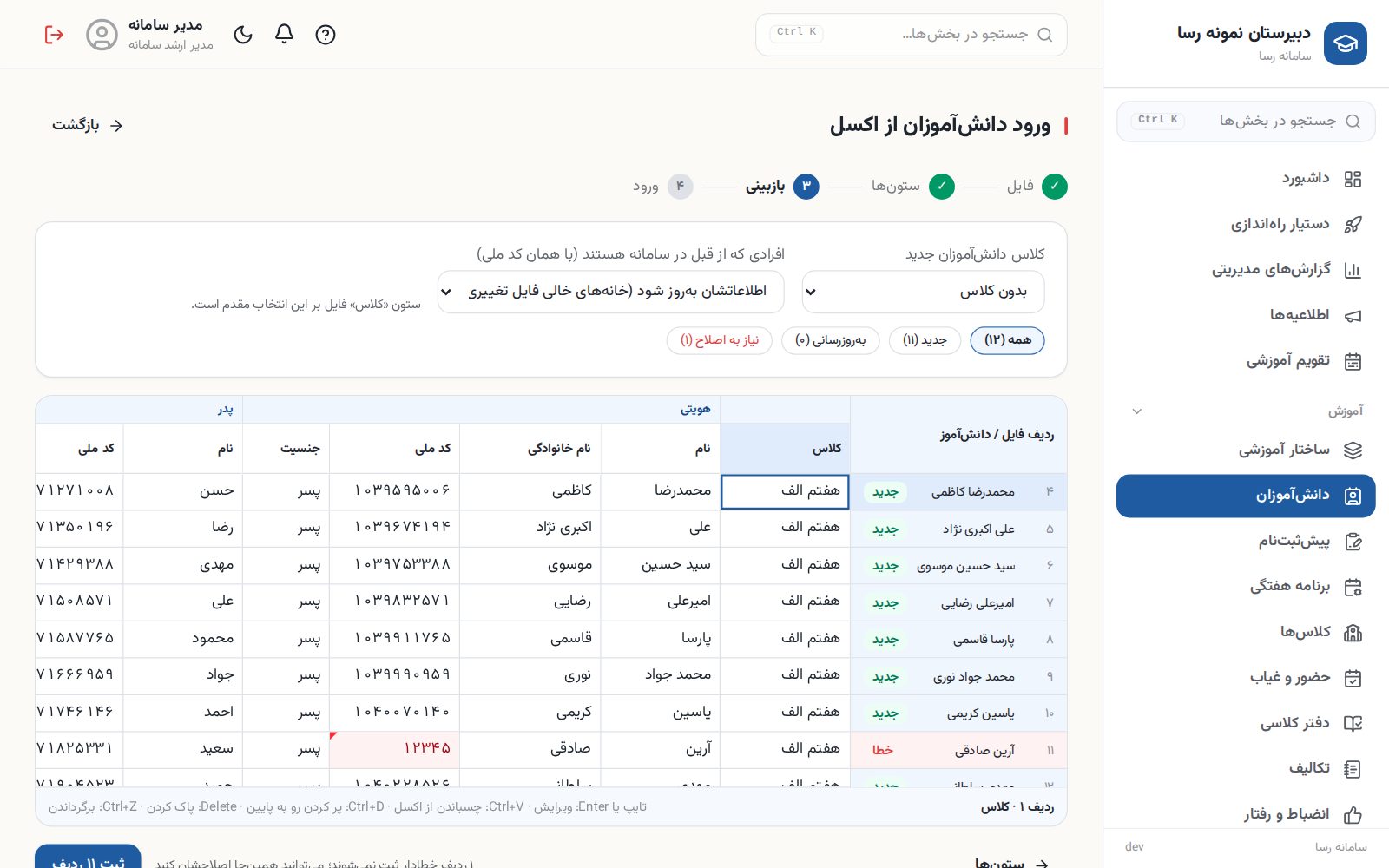
Task: Open حضور و غیاب sidebar item
Action: (1246, 678)
